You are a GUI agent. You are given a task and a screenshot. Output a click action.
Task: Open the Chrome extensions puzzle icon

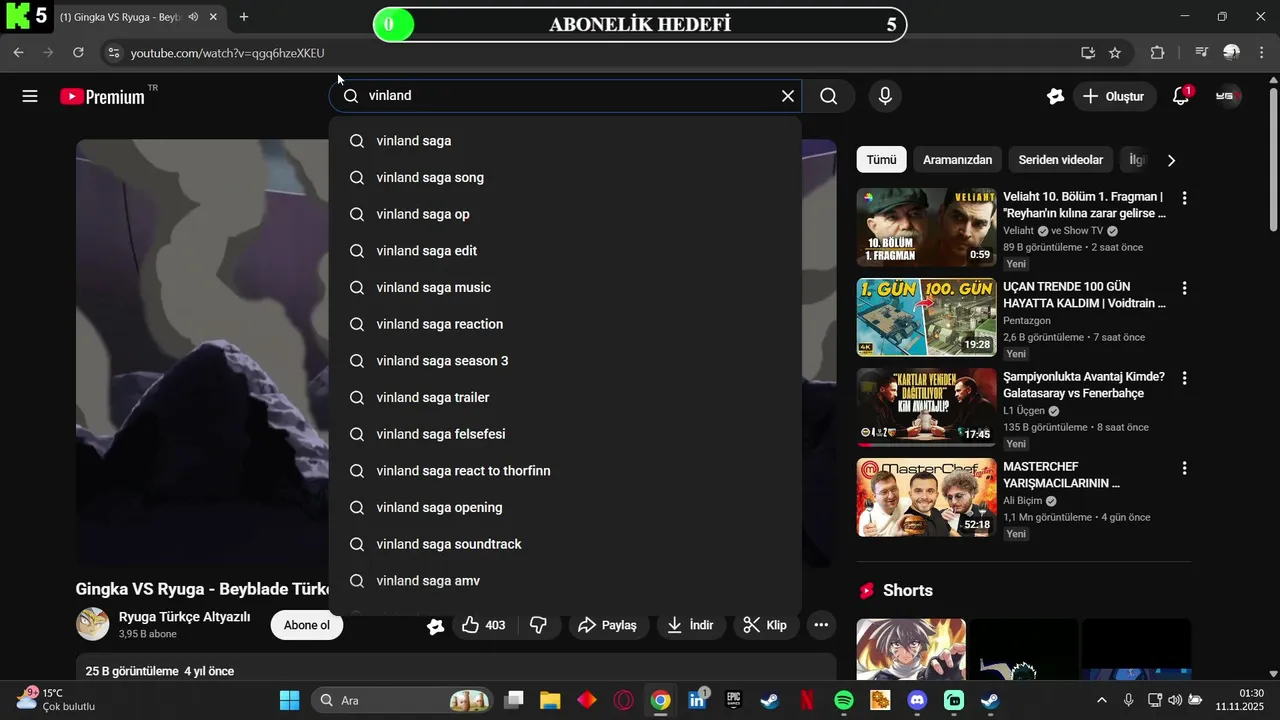[x=1158, y=53]
